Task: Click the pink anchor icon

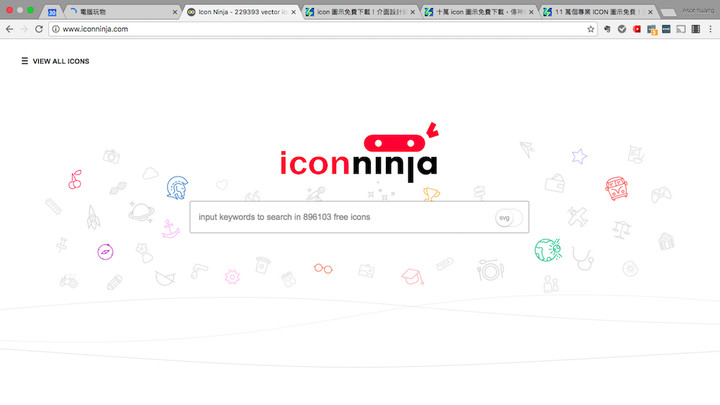Action: pos(170,229)
